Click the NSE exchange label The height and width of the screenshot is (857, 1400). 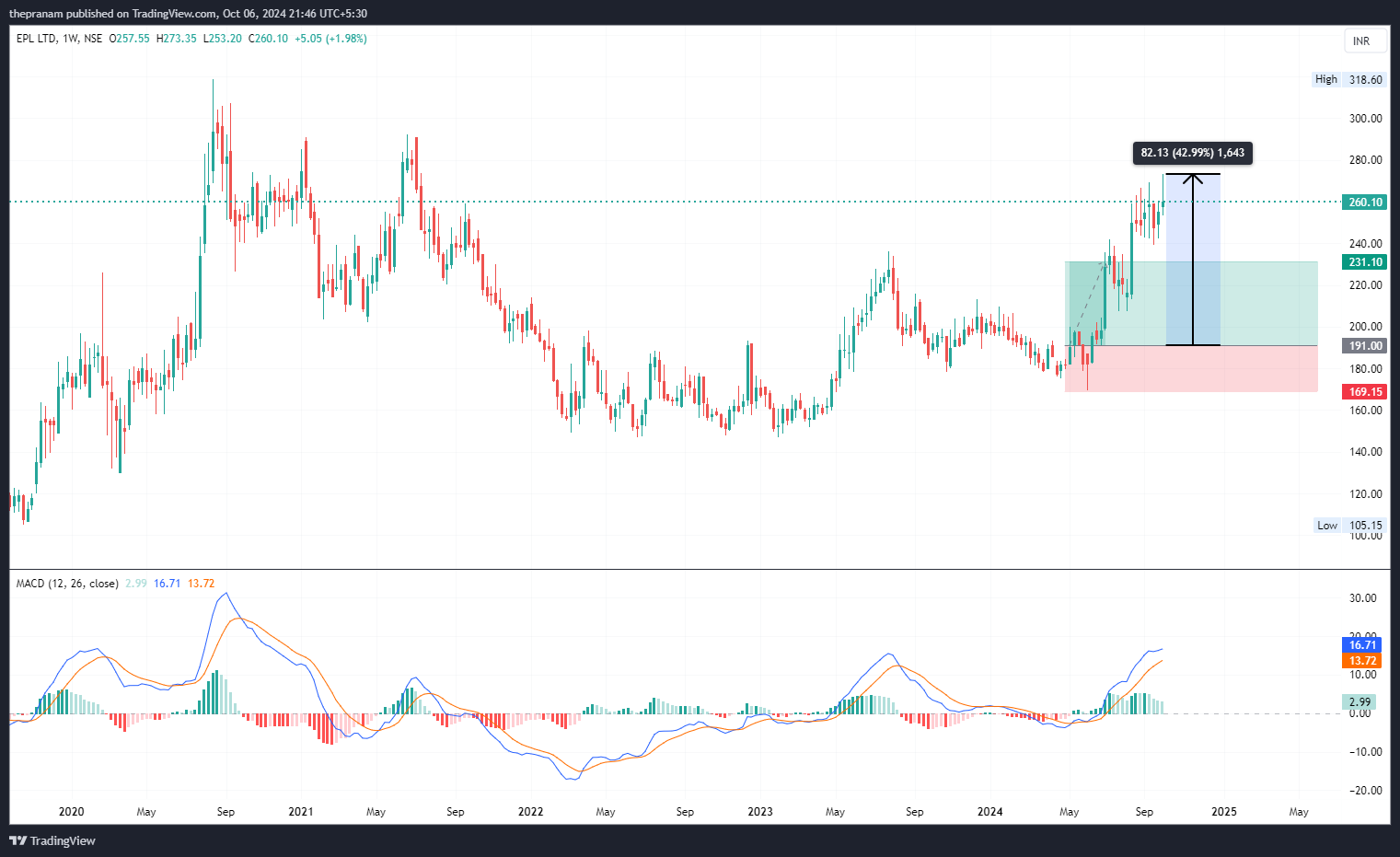[x=93, y=39]
